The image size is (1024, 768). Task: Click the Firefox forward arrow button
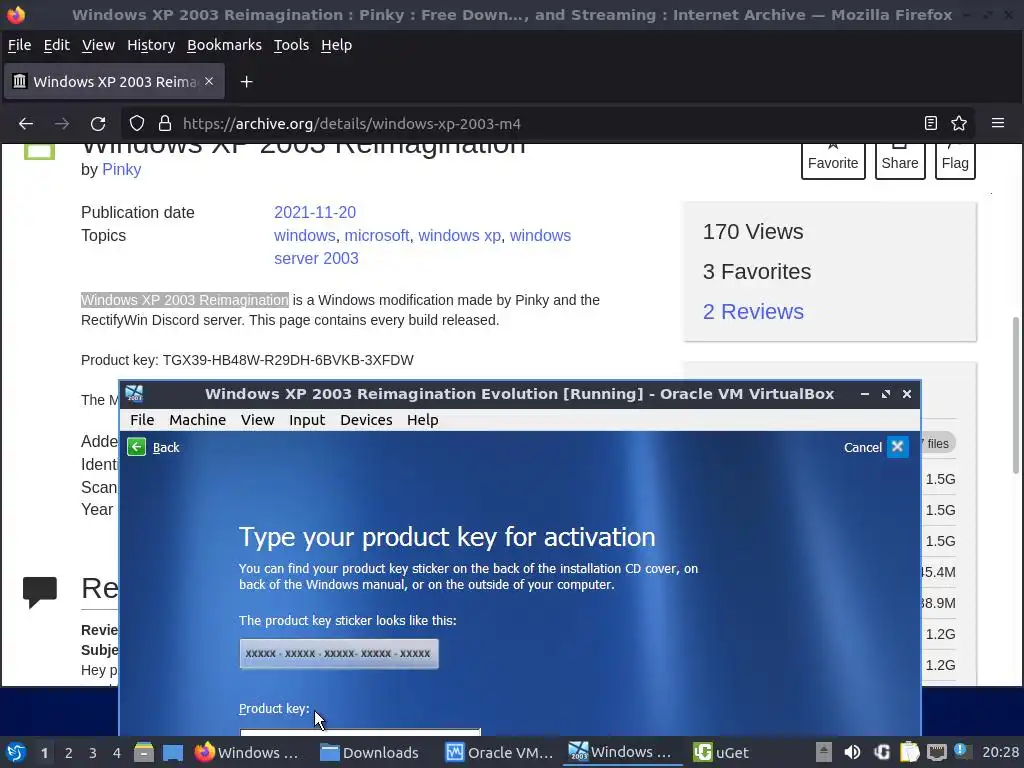click(62, 123)
